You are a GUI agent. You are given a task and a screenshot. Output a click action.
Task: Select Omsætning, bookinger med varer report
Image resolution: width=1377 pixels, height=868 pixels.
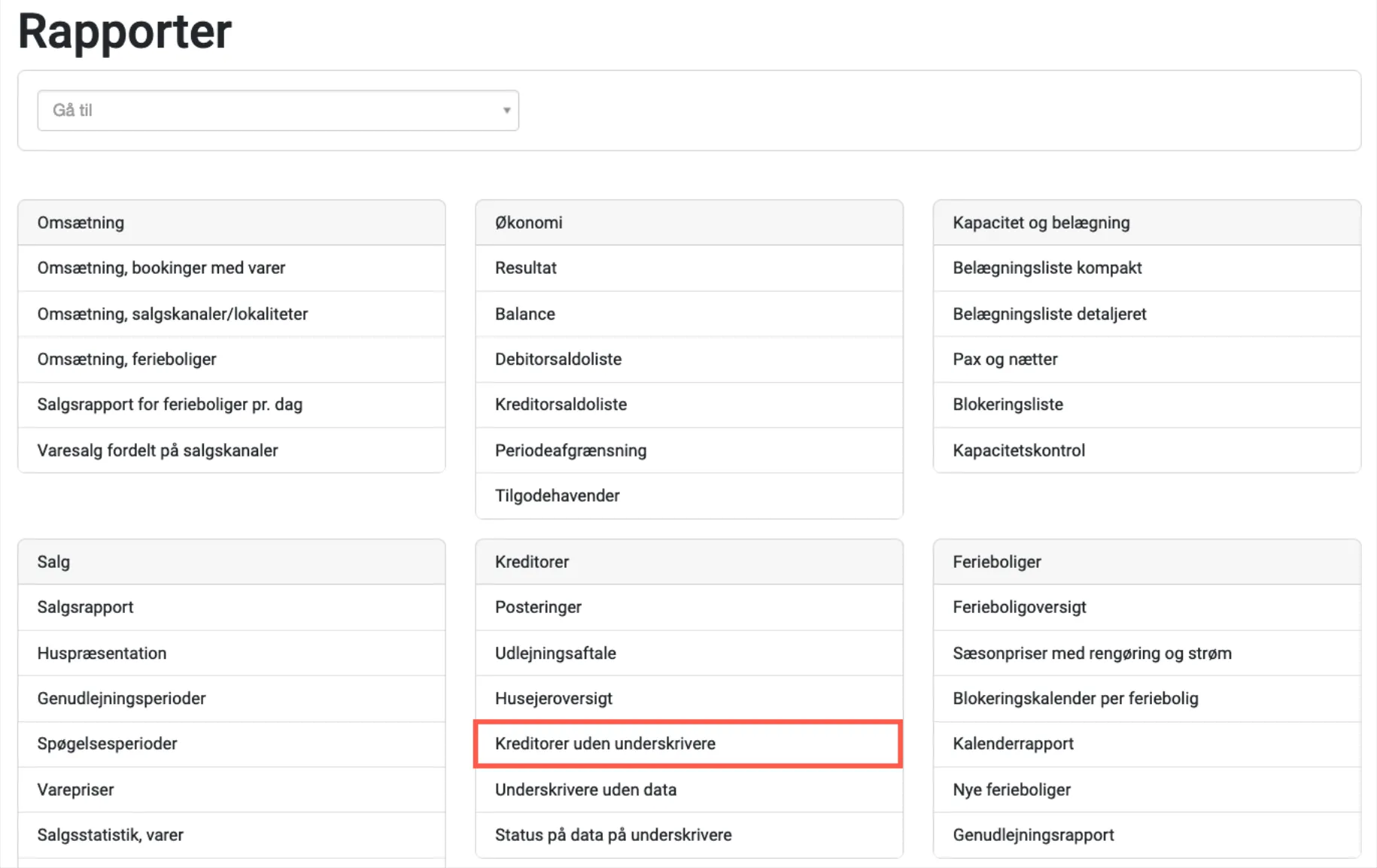(161, 269)
